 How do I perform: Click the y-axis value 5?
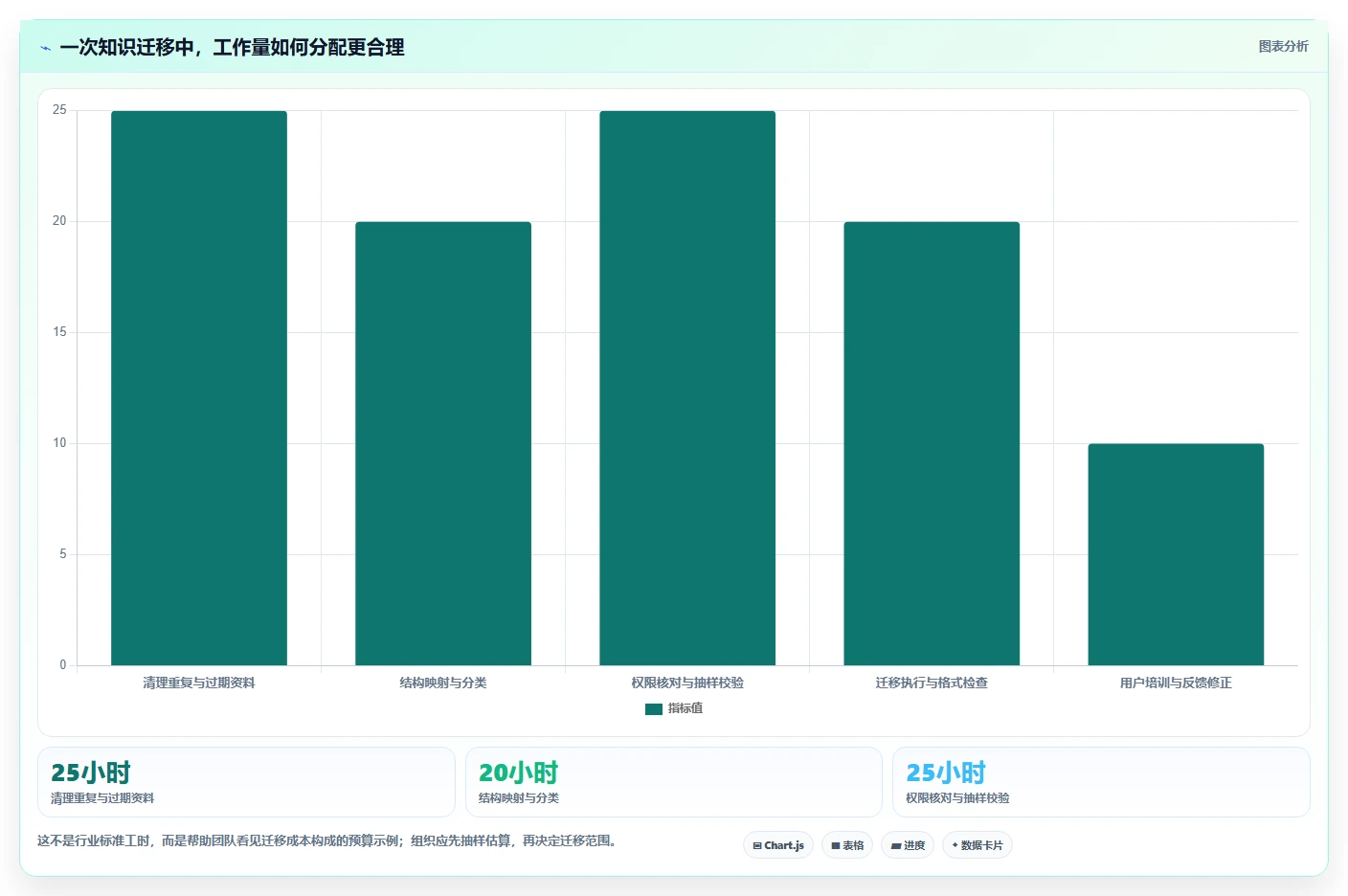tap(63, 554)
